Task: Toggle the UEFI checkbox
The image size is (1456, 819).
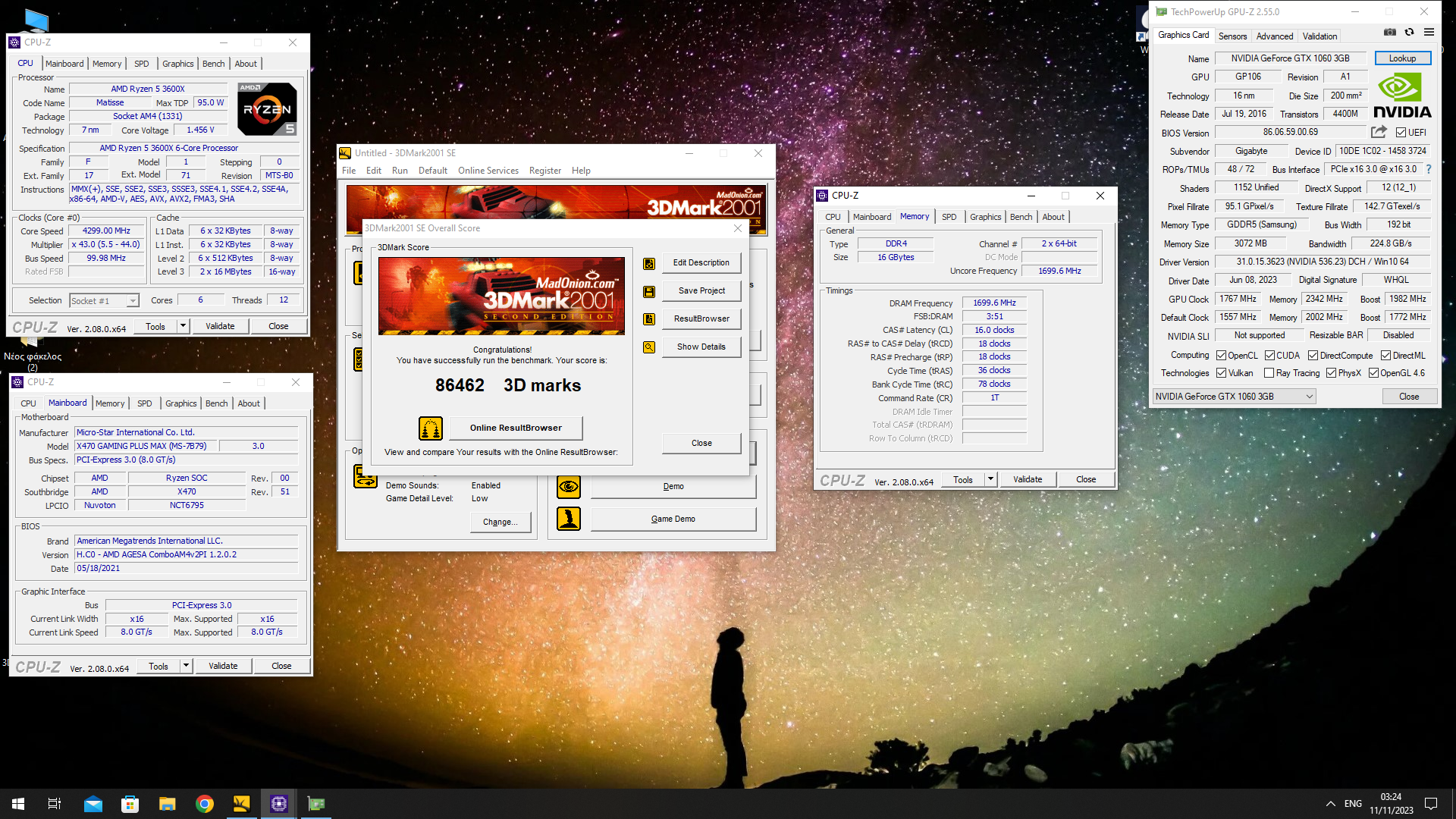Action: point(1401,133)
